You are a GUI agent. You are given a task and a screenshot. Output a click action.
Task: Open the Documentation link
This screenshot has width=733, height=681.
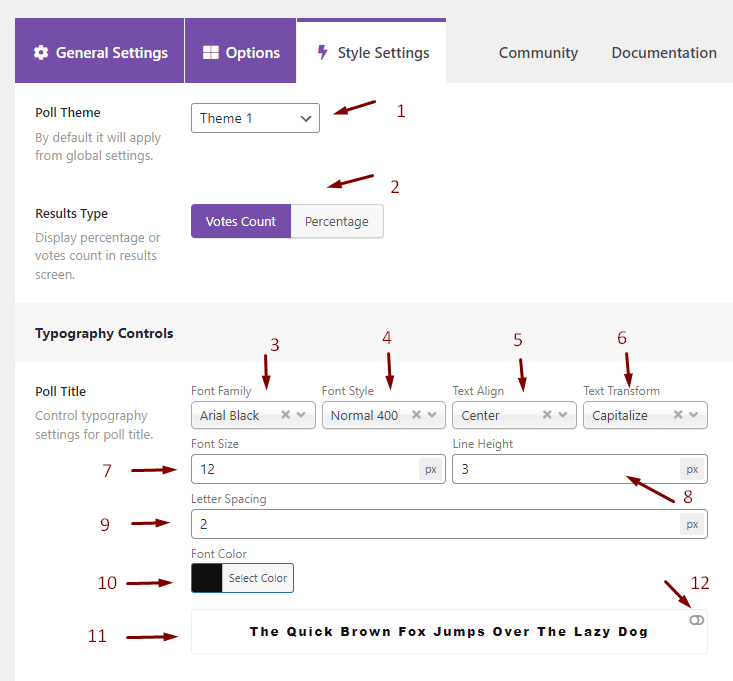coord(664,53)
